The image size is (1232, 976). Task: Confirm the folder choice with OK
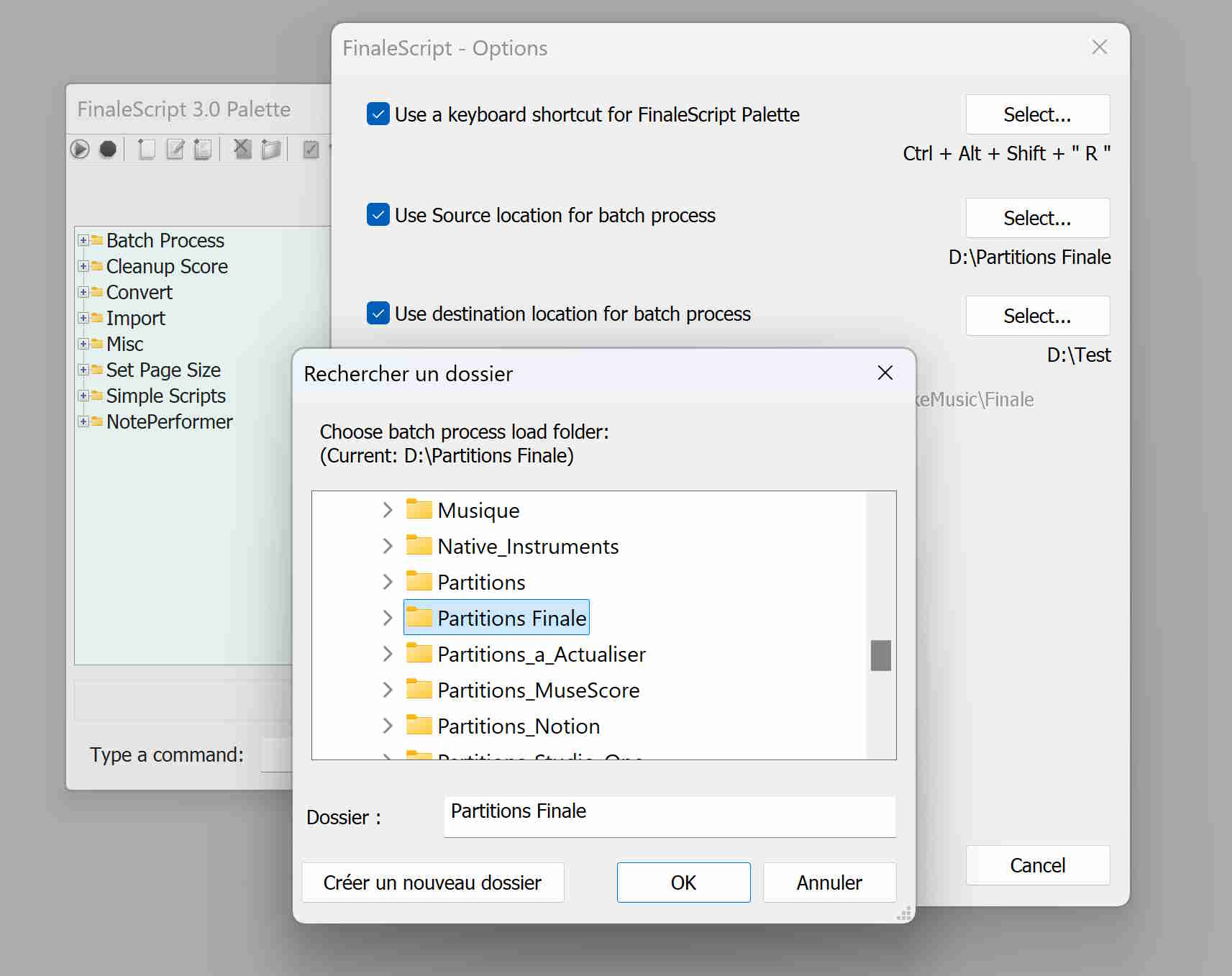pyautogui.click(x=683, y=882)
